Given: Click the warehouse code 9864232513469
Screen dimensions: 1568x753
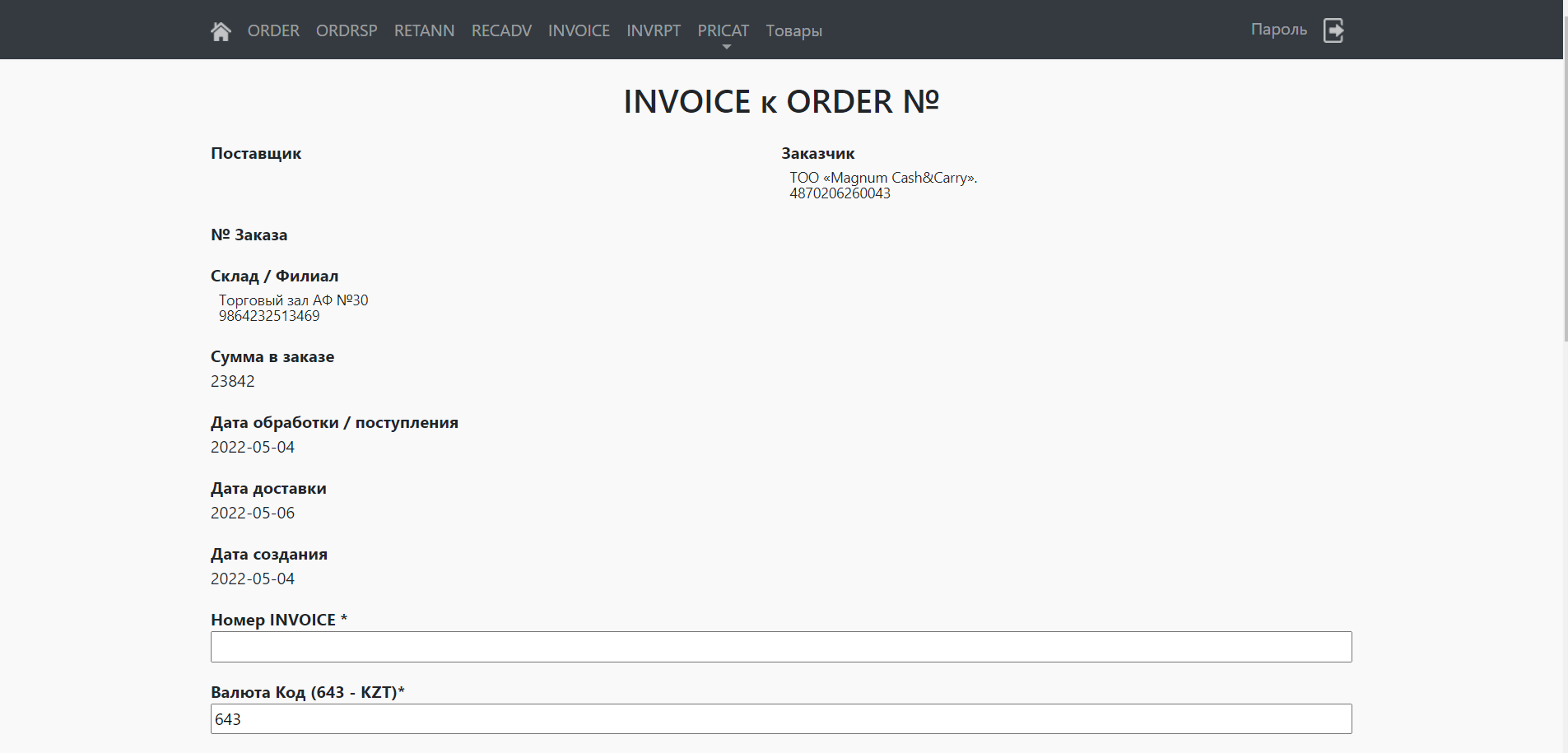Looking at the screenshot, I should click(x=269, y=316).
